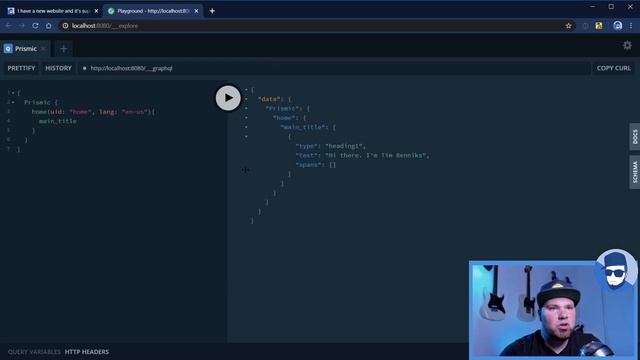Open the SCHEMA side tab
The image size is (640, 360).
tap(635, 172)
